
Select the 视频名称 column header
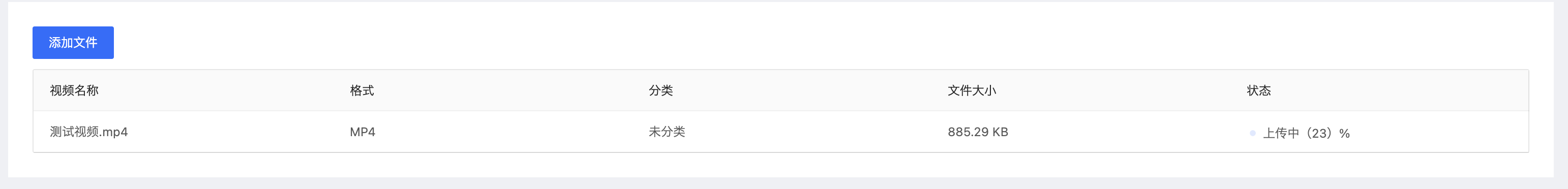(x=74, y=90)
